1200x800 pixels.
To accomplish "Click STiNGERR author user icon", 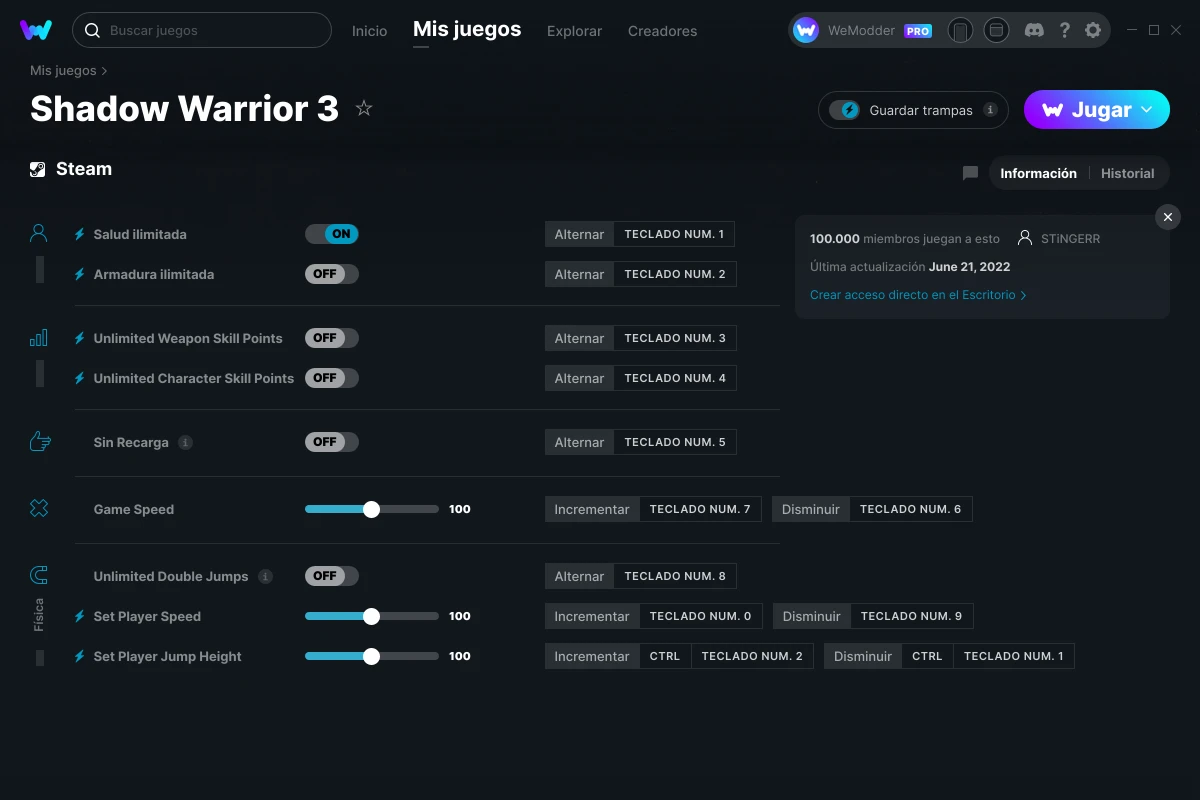I will (1024, 238).
